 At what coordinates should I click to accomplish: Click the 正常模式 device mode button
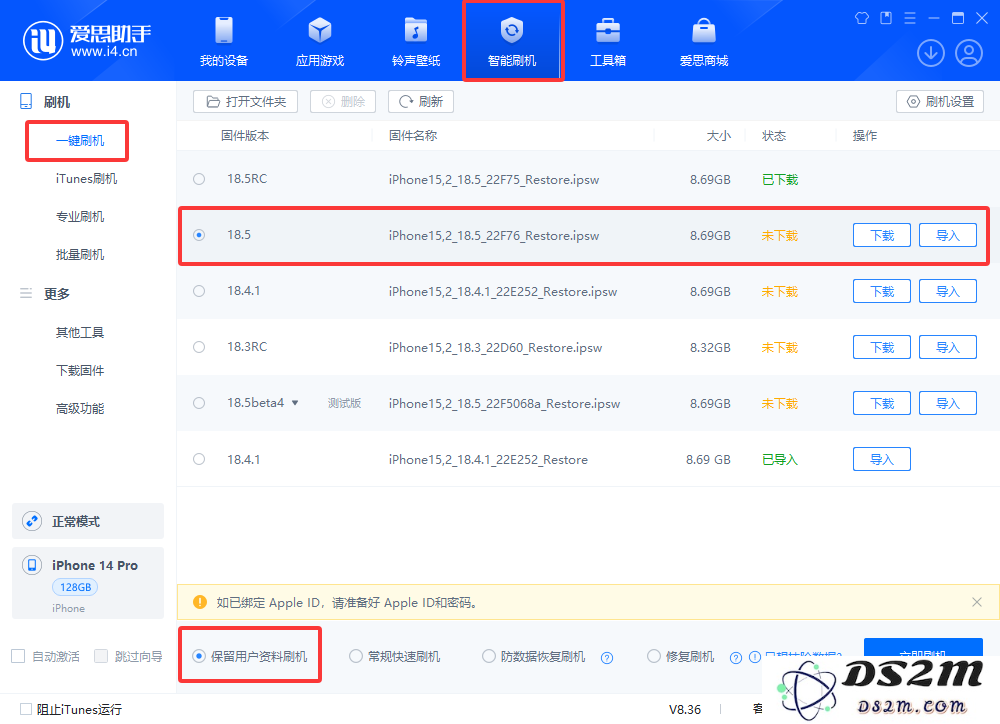click(88, 521)
